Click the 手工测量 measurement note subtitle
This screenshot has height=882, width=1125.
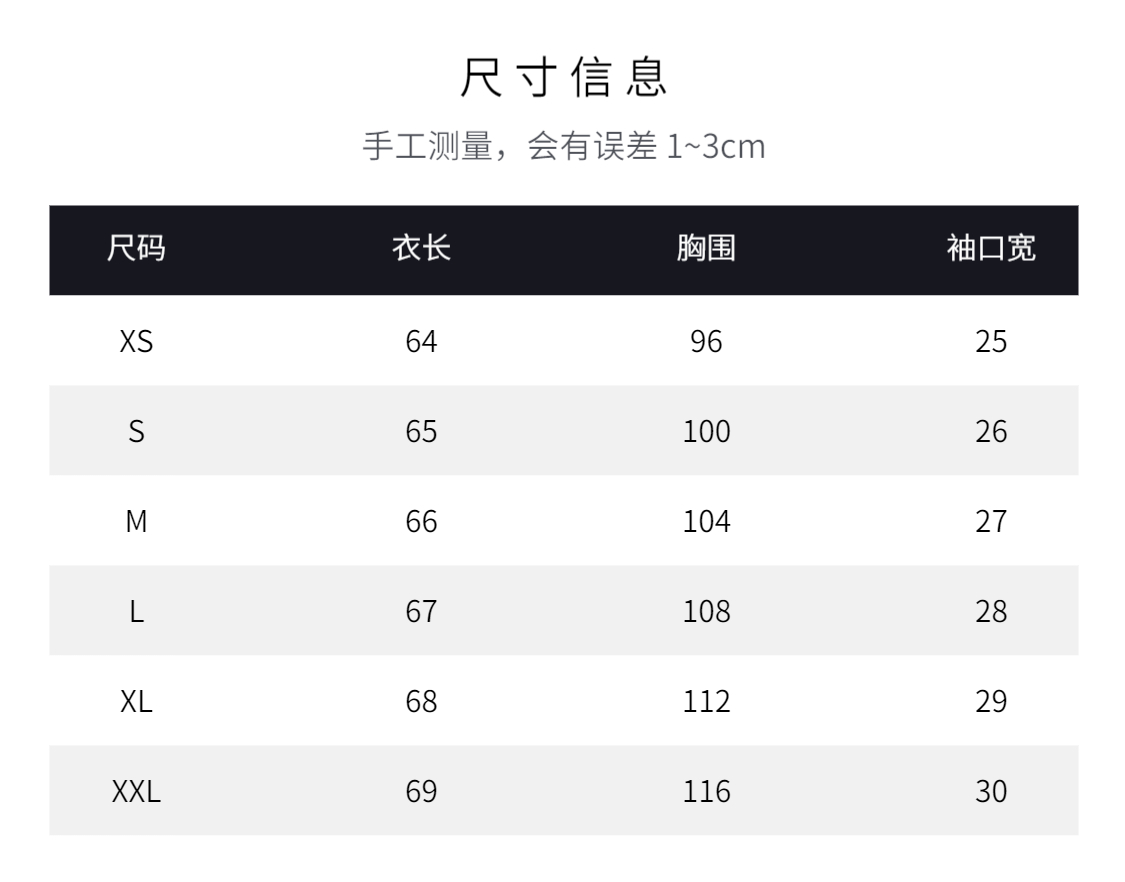(x=563, y=148)
